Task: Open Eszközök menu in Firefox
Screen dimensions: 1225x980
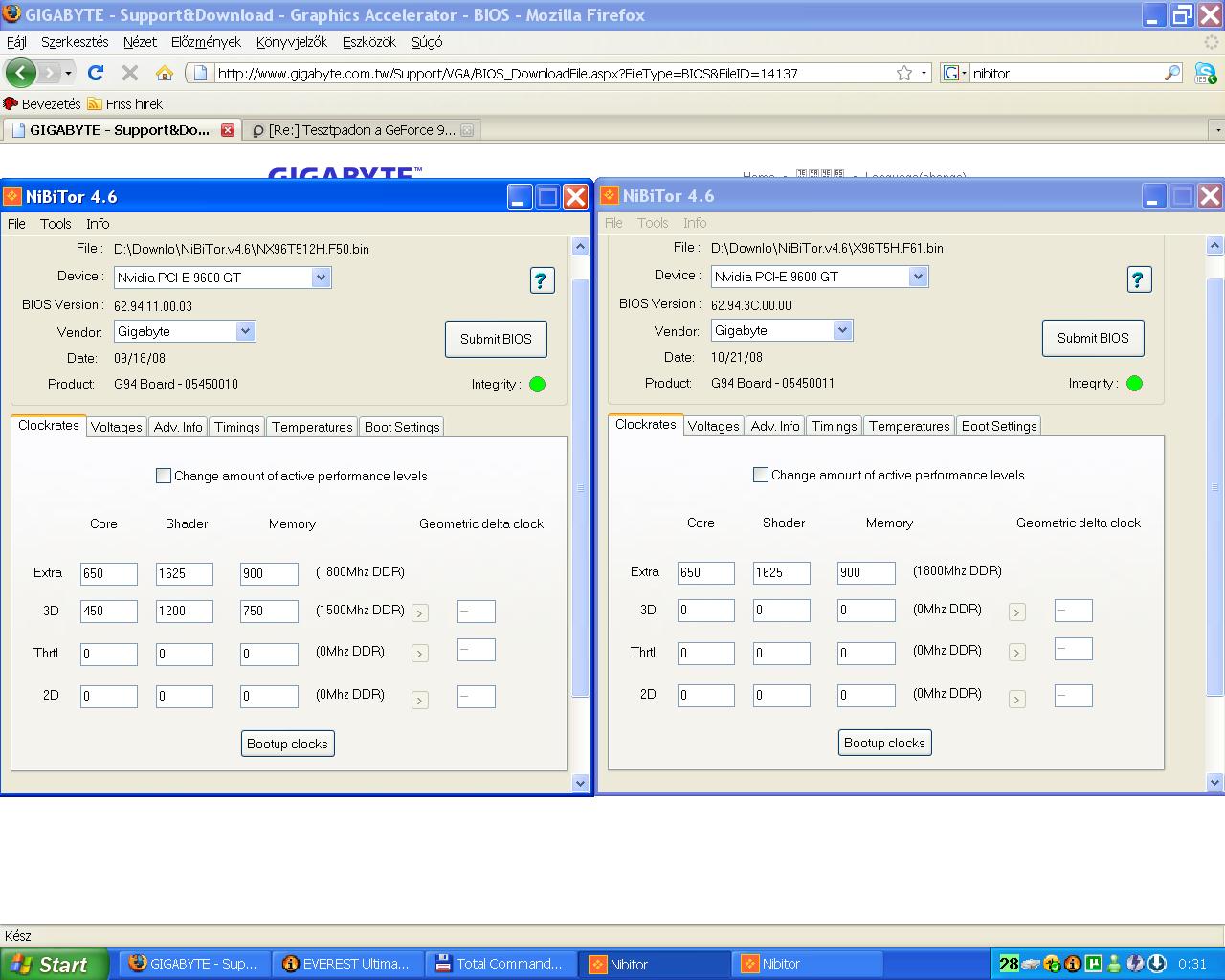Action: (369, 42)
